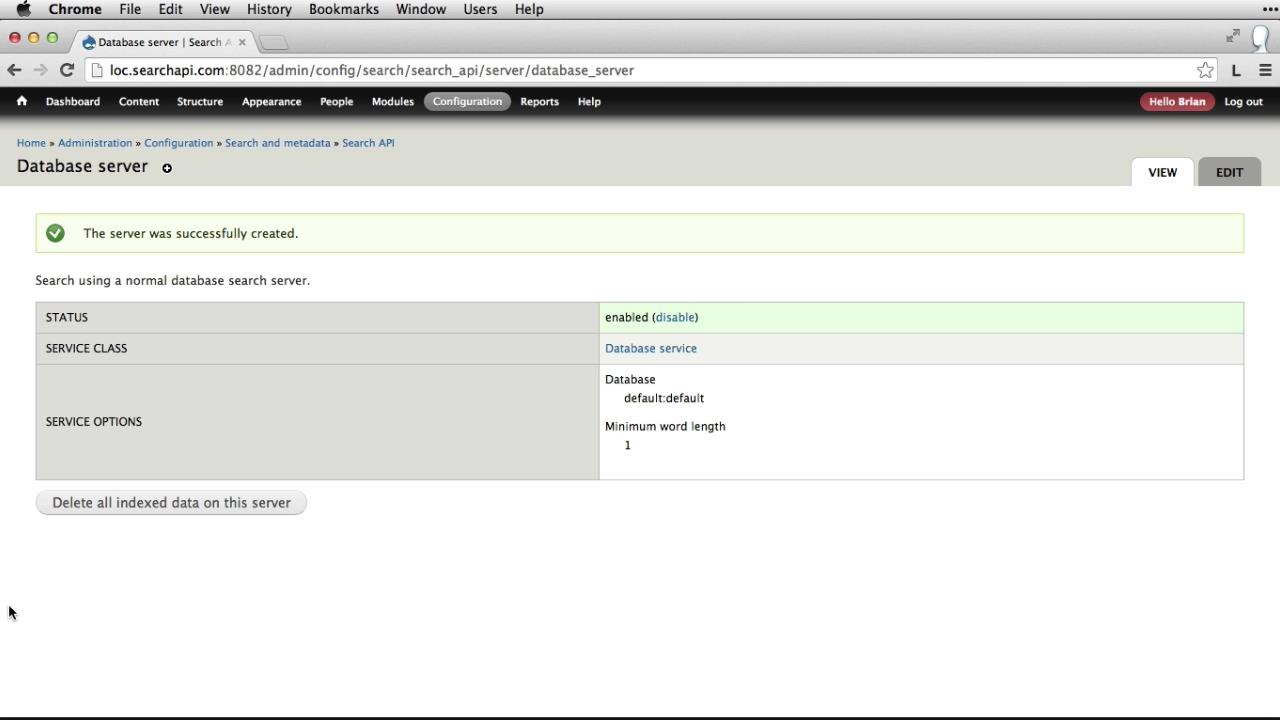
Task: Click Delete all indexed data on this server
Action: tap(171, 503)
